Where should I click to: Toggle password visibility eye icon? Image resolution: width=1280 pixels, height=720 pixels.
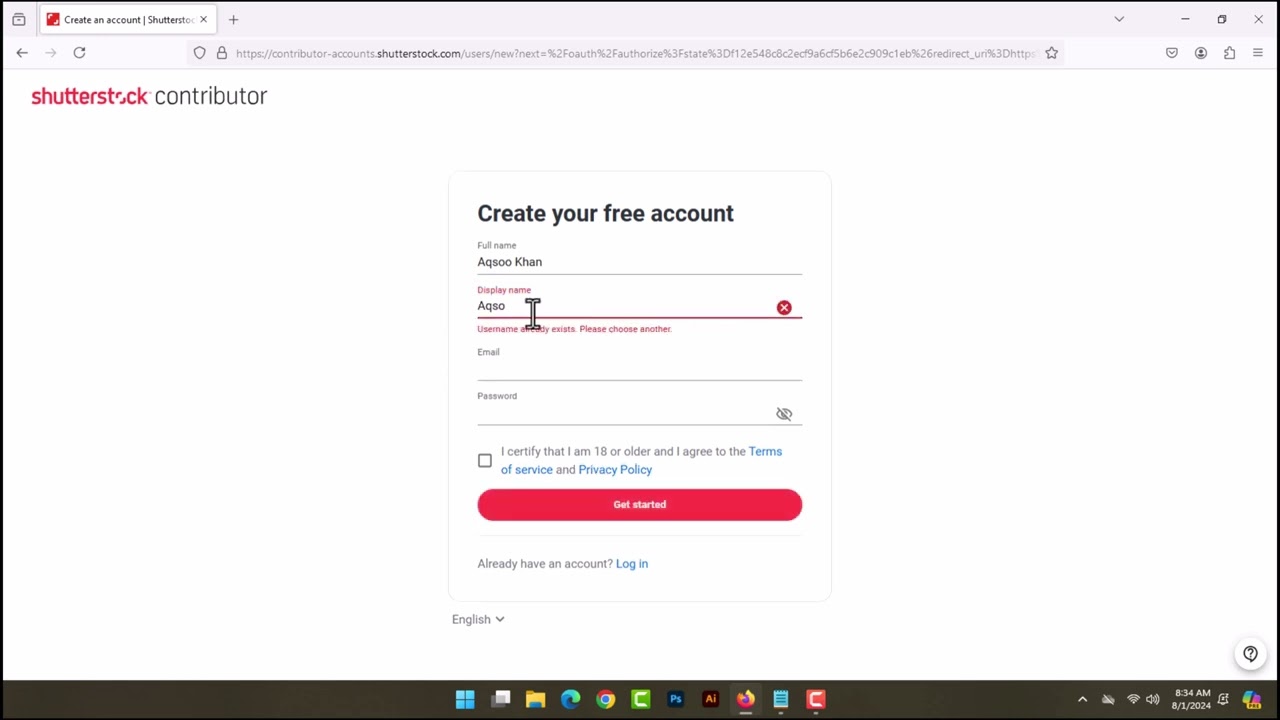pos(784,414)
